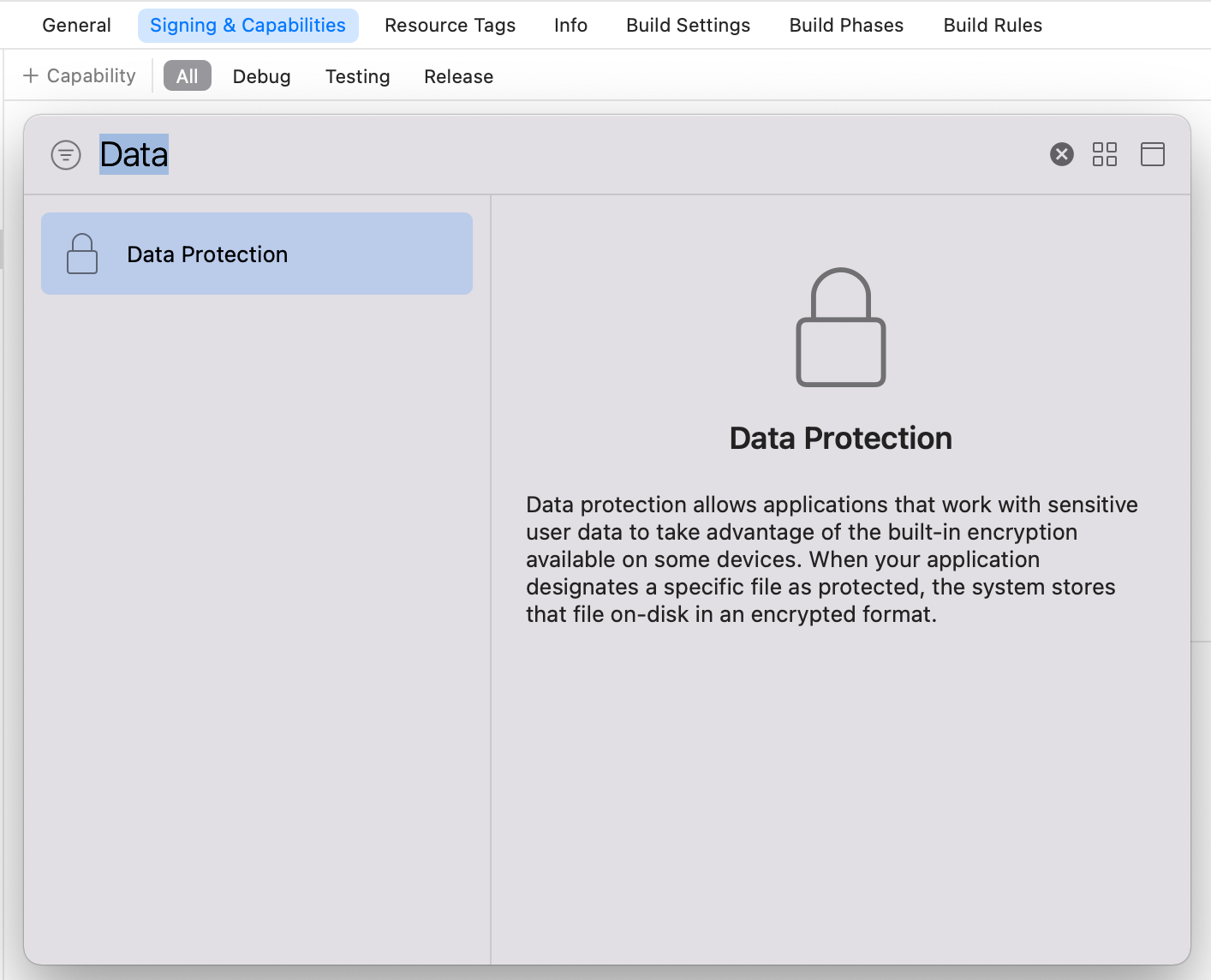1211x980 pixels.
Task: Select the Signing & Capabilities tab
Action: point(248,26)
